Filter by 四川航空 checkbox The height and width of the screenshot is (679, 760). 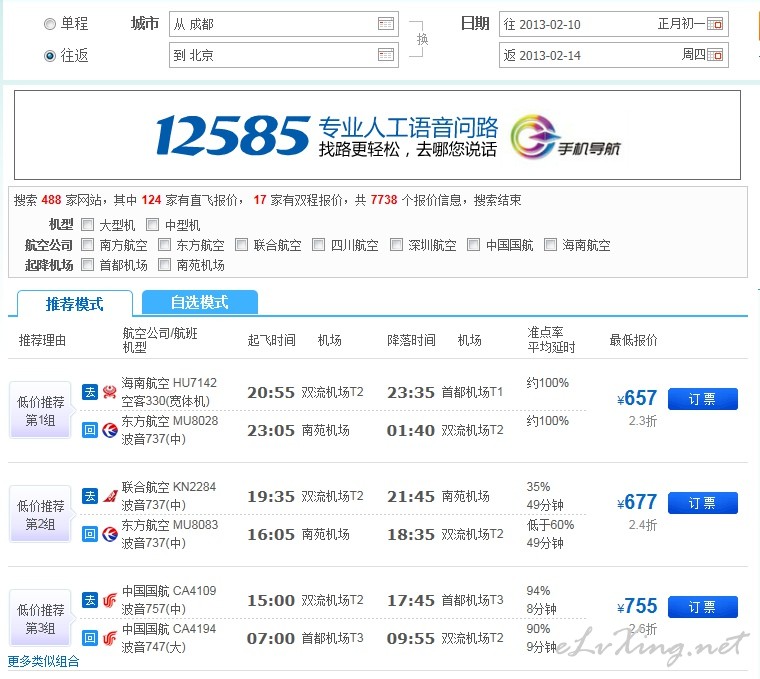[318, 245]
